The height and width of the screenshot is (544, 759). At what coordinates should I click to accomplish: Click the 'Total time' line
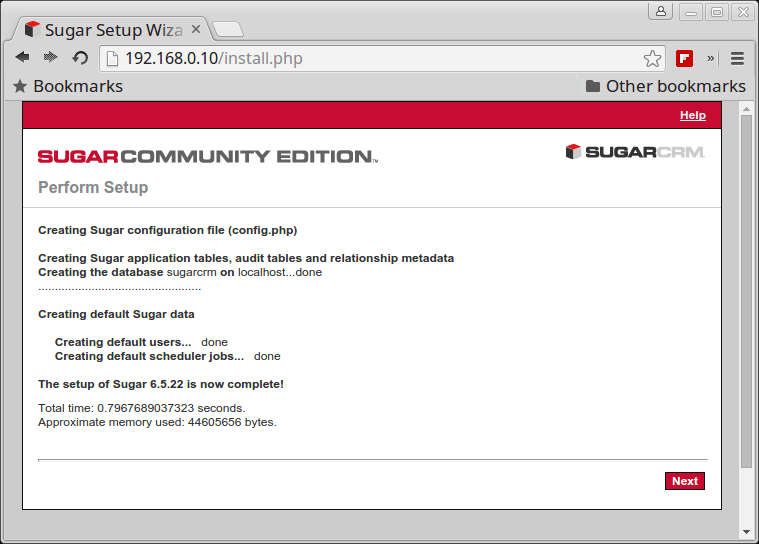(x=141, y=408)
